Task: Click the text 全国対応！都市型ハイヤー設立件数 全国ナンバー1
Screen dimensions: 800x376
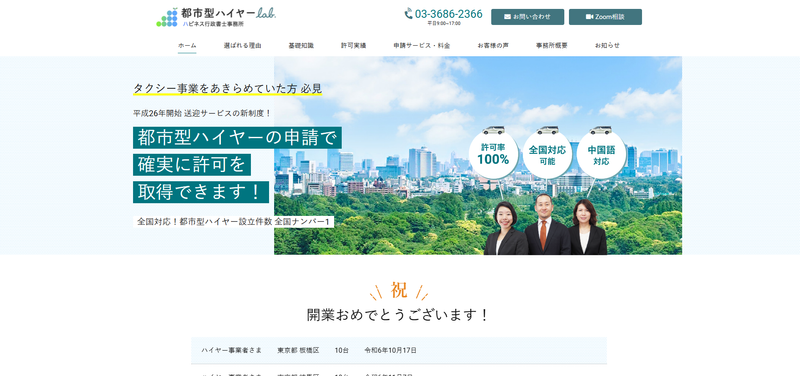Action: click(235, 222)
